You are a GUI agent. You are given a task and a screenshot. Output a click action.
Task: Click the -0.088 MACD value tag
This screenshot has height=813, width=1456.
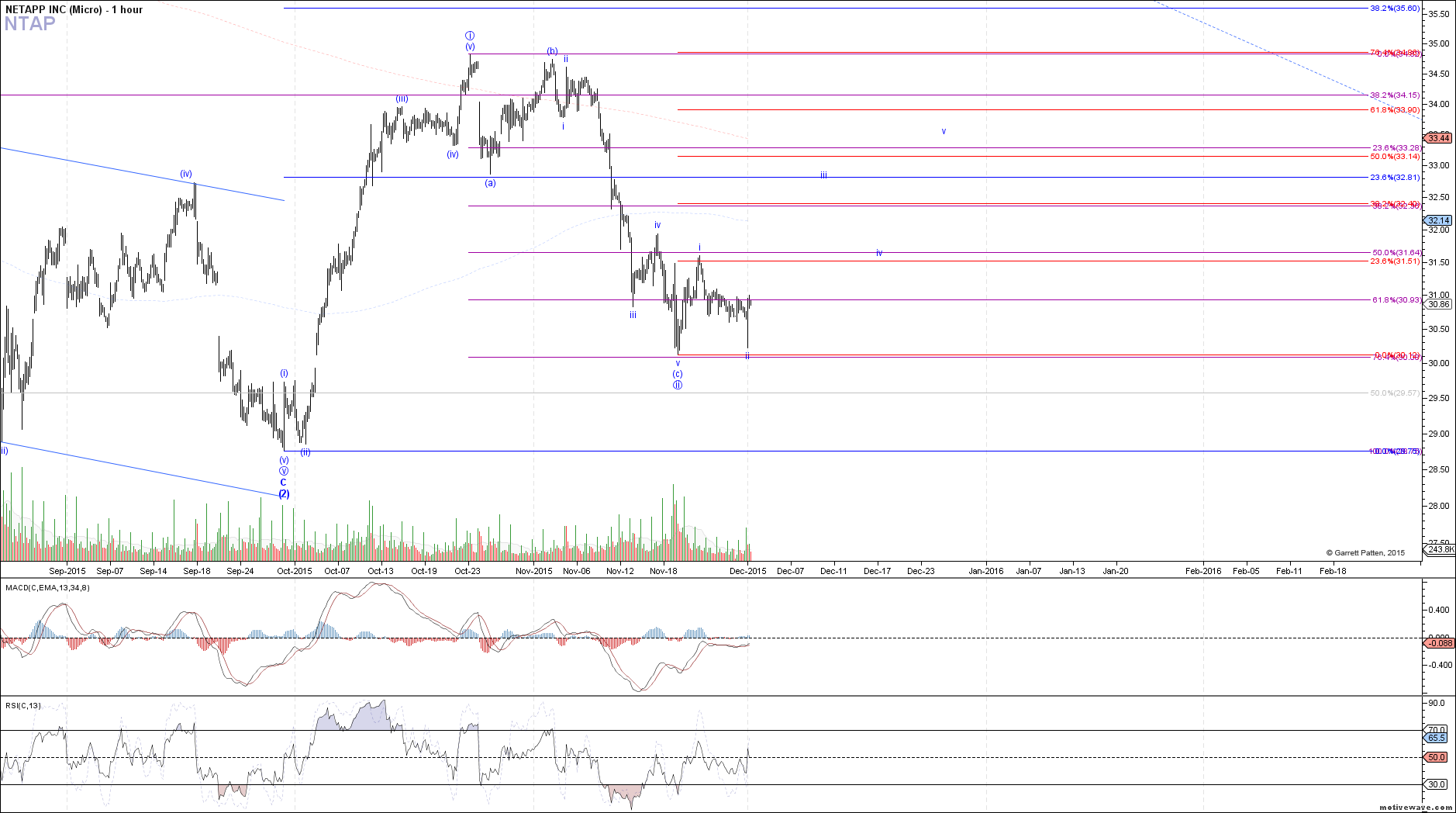click(1440, 643)
